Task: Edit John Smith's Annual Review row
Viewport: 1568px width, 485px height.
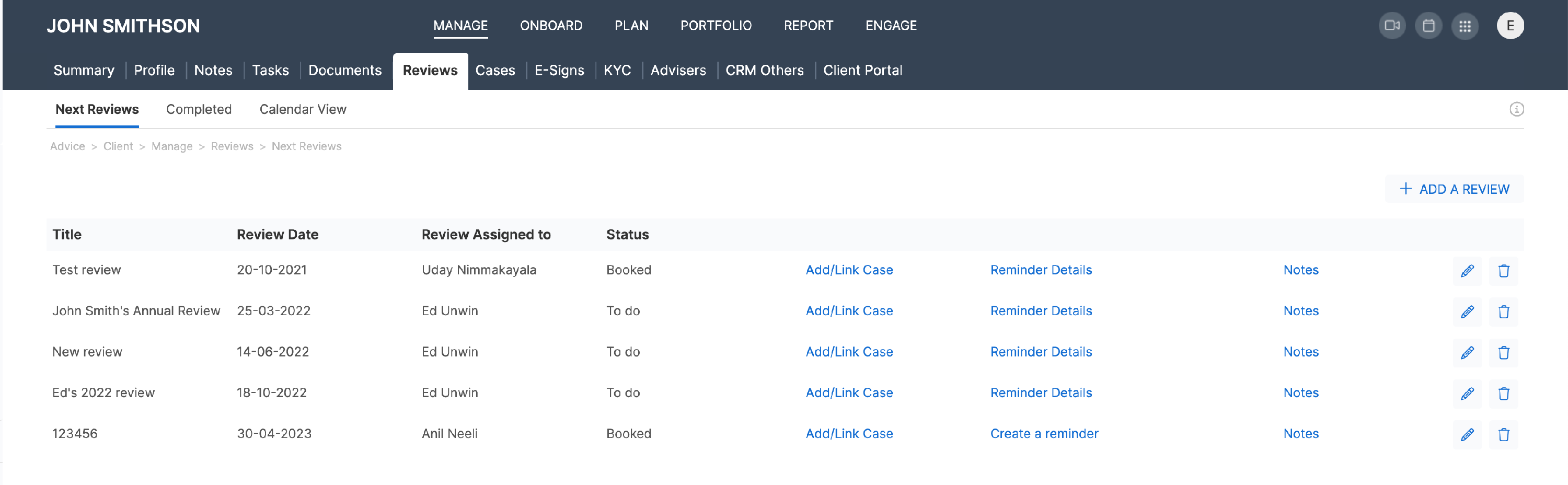Action: 1467,311
